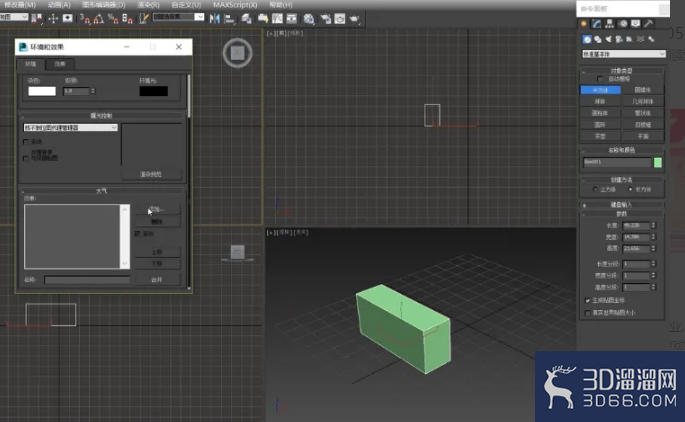Toggle the 自动栅格 AutoGrid checkbox
685x422 pixels.
tap(600, 79)
